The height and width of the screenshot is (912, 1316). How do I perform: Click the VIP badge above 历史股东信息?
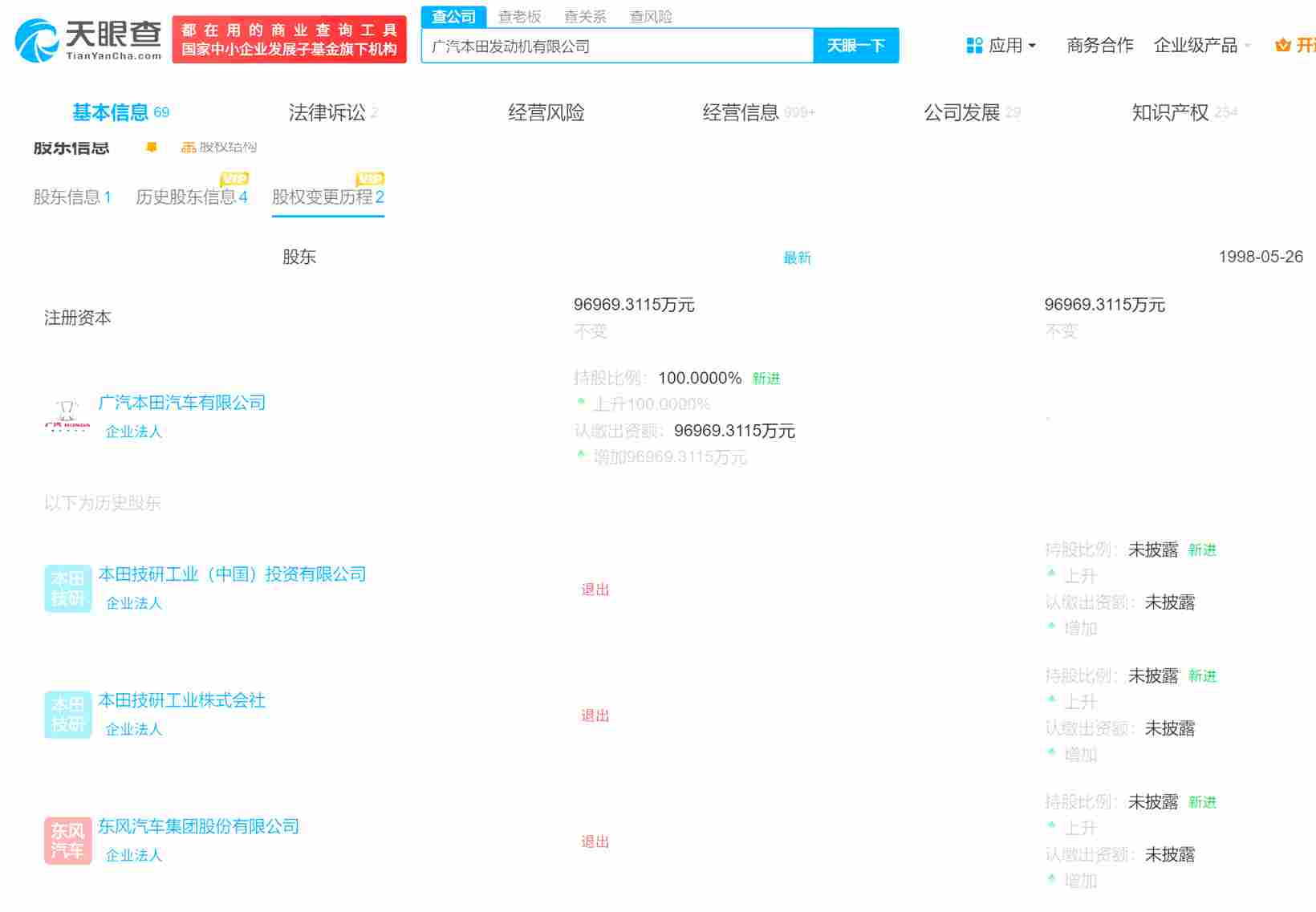234,179
